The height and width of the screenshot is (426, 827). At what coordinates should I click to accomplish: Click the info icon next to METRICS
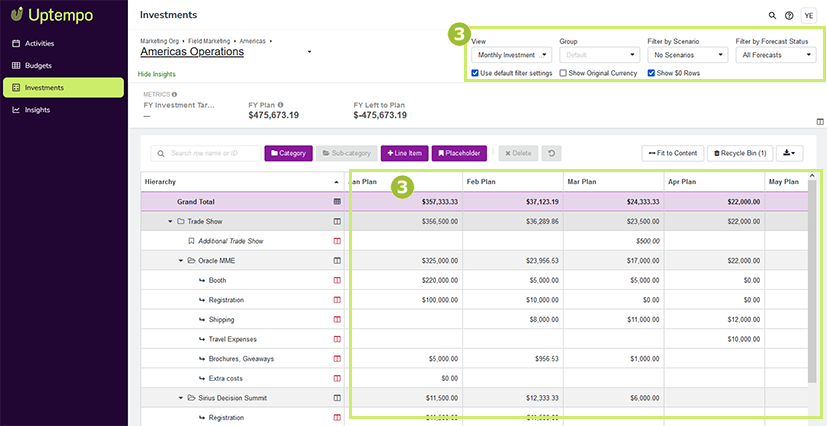(174, 94)
